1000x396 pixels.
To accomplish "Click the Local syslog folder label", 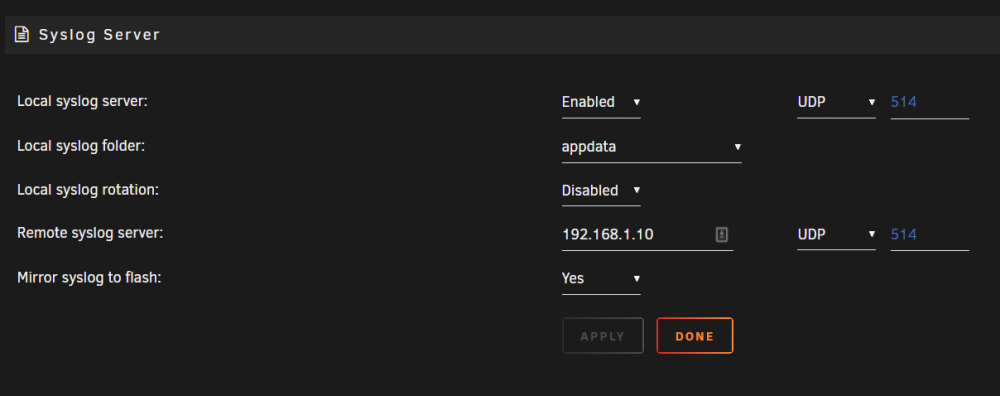I will (81, 146).
